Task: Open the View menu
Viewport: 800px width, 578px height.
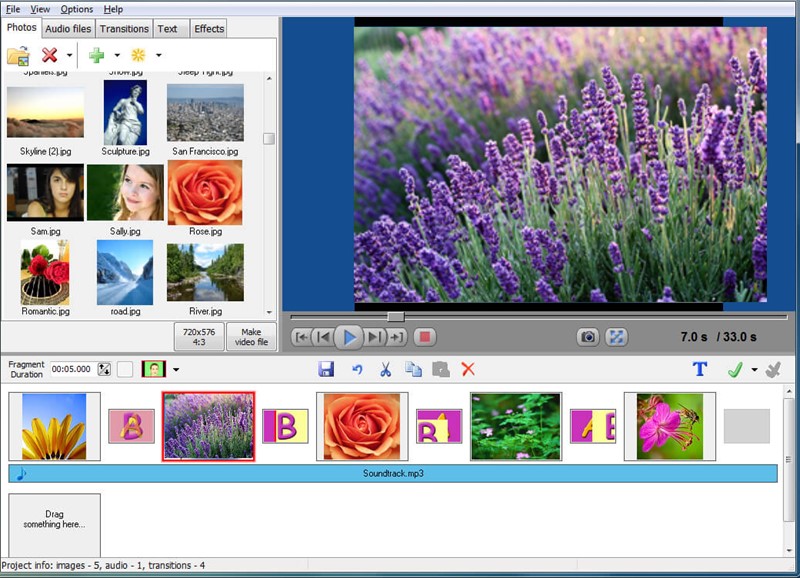Action: click(x=40, y=9)
